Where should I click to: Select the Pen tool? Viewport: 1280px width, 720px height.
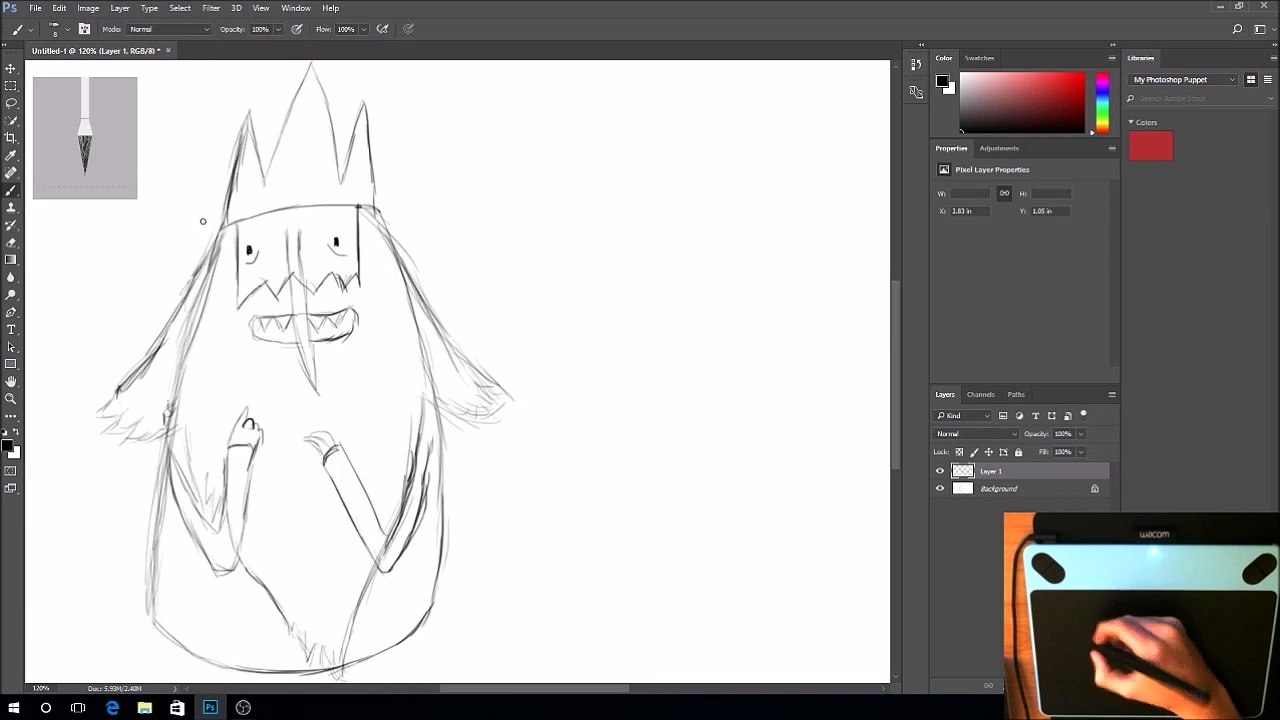[x=11, y=312]
